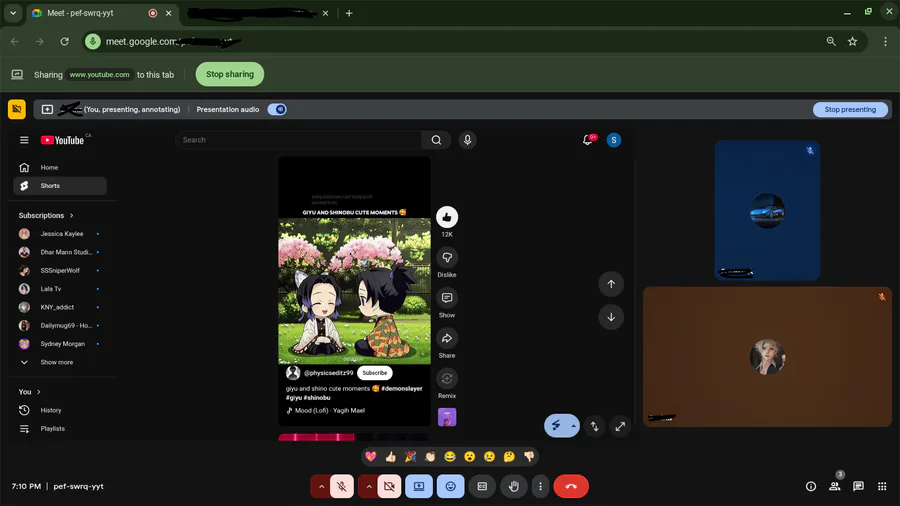Toggle the present screen button
Screen dimensions: 900x506
419,486
